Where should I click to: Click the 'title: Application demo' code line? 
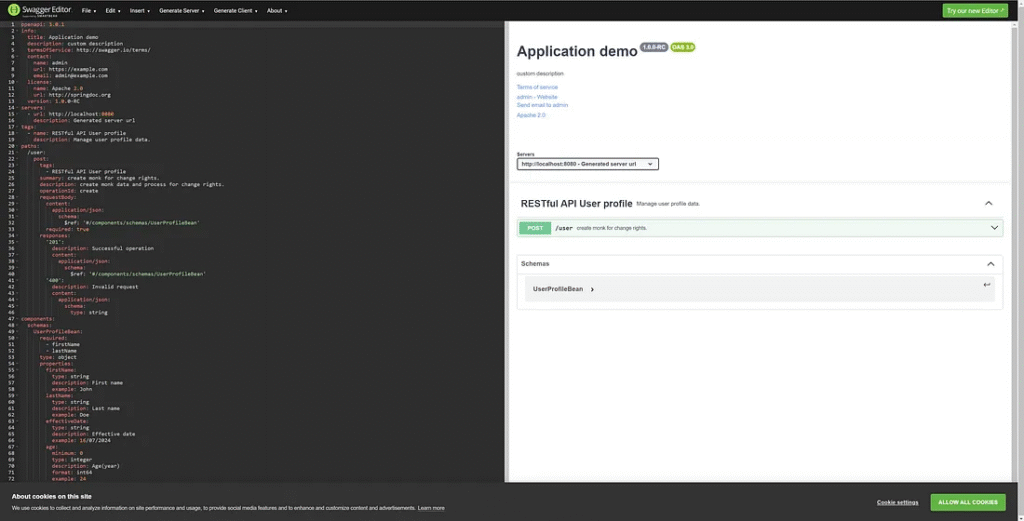click(63, 37)
